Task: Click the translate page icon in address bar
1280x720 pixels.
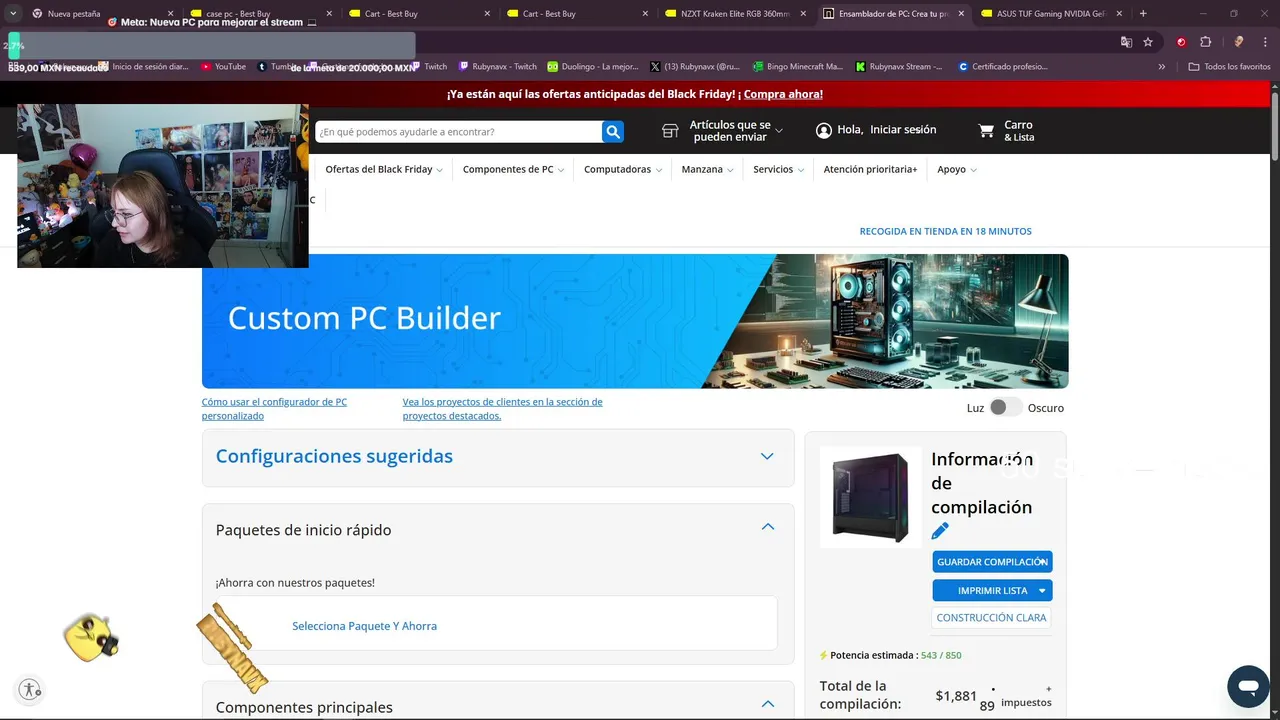Action: pyautogui.click(x=1126, y=42)
